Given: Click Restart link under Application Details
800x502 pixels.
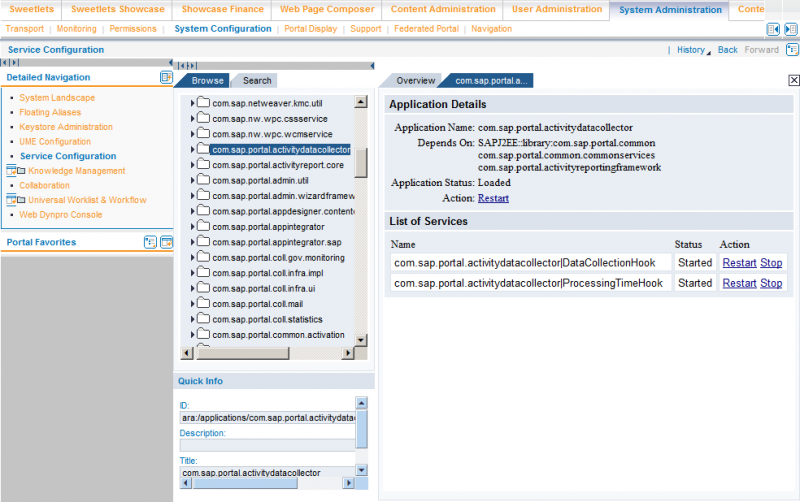Looking at the screenshot, I should pyautogui.click(x=493, y=198).
